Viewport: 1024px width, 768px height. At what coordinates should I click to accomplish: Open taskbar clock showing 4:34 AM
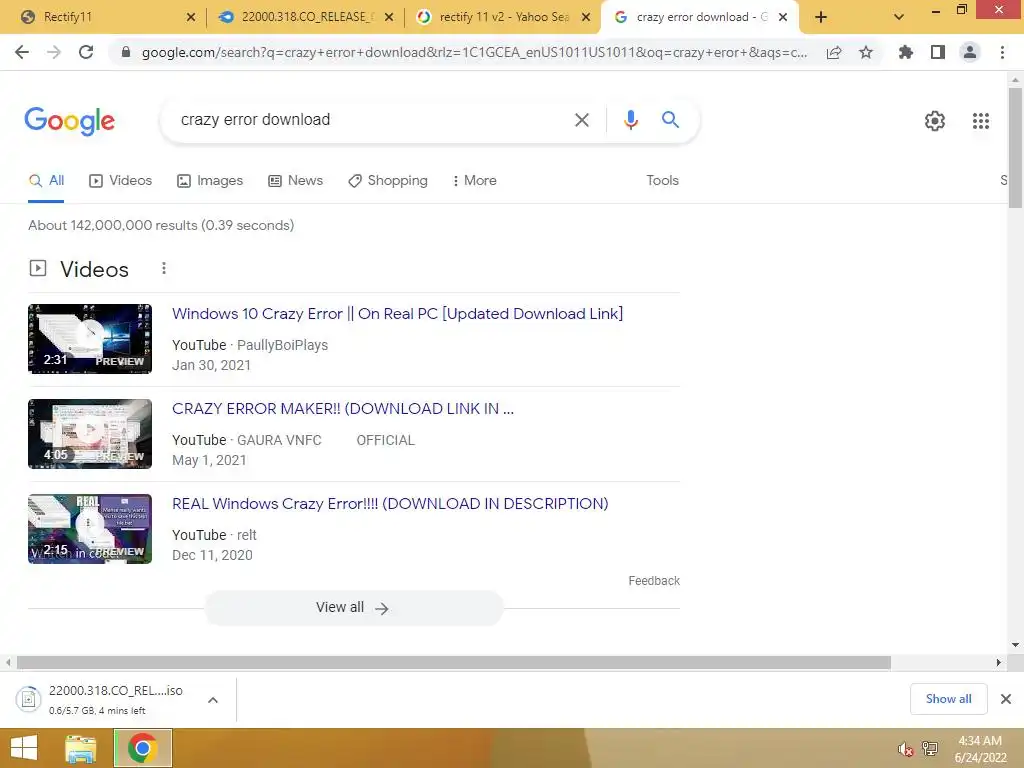coord(980,749)
